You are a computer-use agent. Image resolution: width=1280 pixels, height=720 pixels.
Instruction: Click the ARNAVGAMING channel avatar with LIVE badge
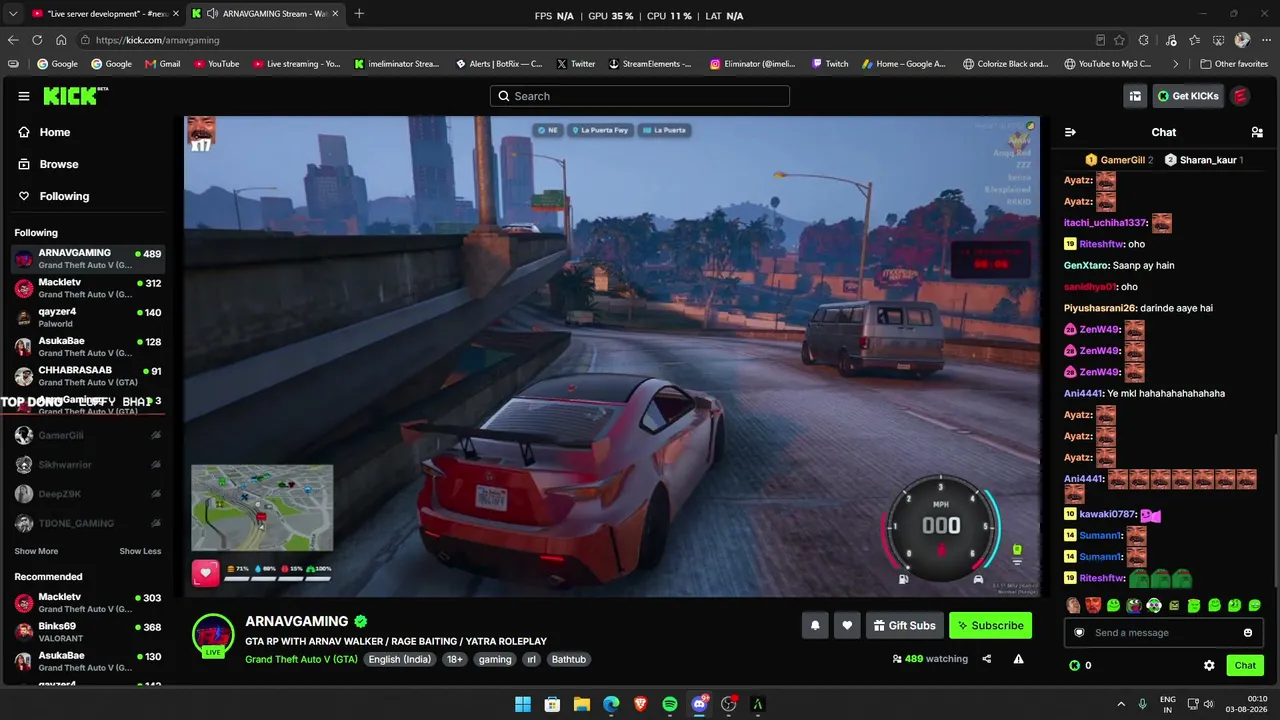(x=213, y=637)
